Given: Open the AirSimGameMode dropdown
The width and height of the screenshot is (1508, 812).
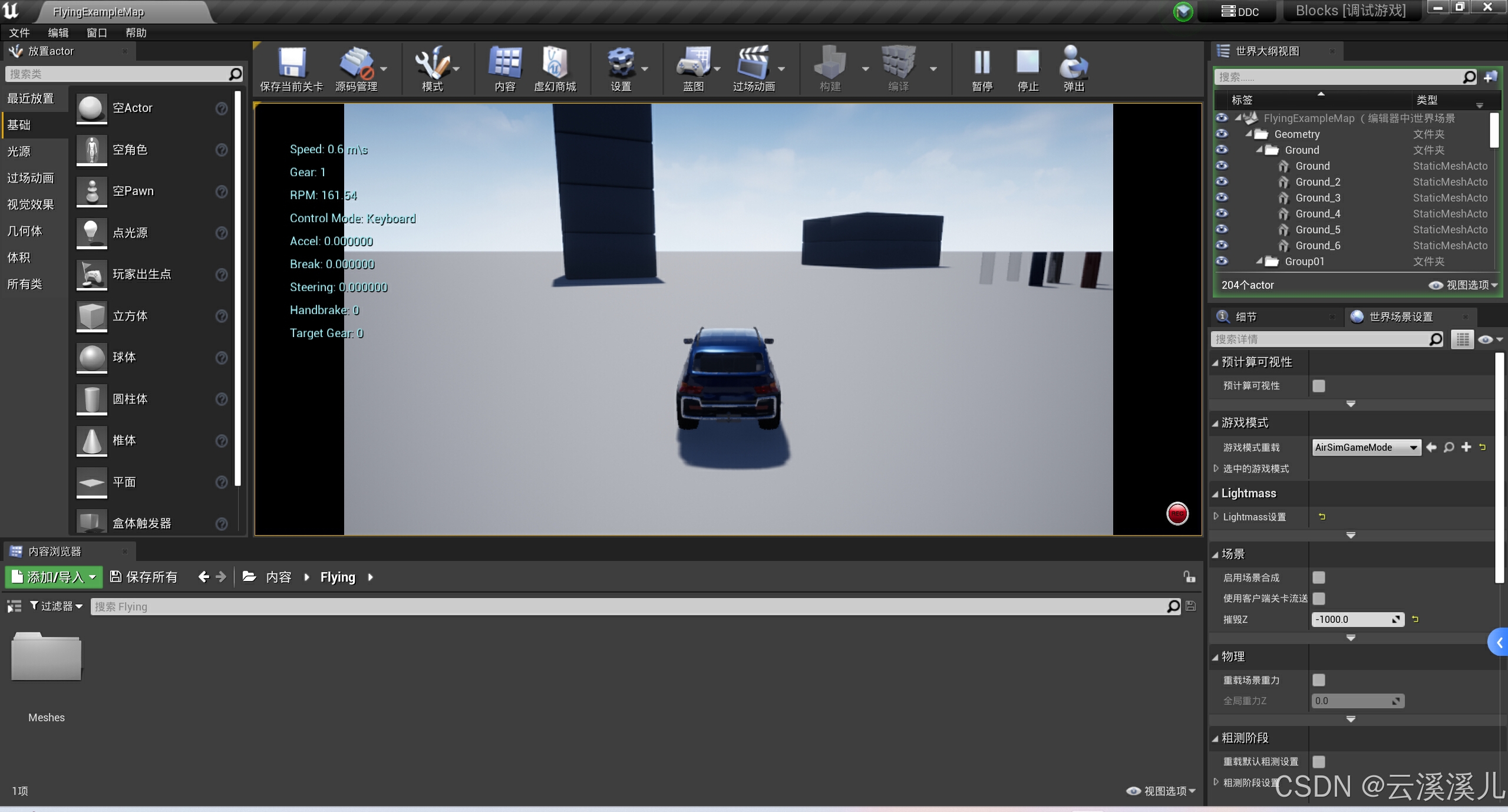Looking at the screenshot, I should [1366, 447].
